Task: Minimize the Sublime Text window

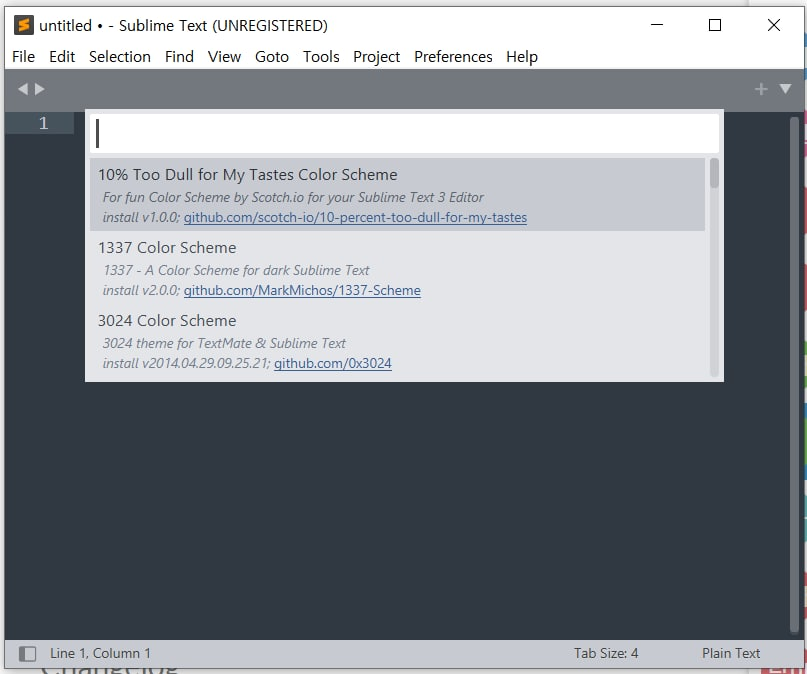Action: coord(657,25)
